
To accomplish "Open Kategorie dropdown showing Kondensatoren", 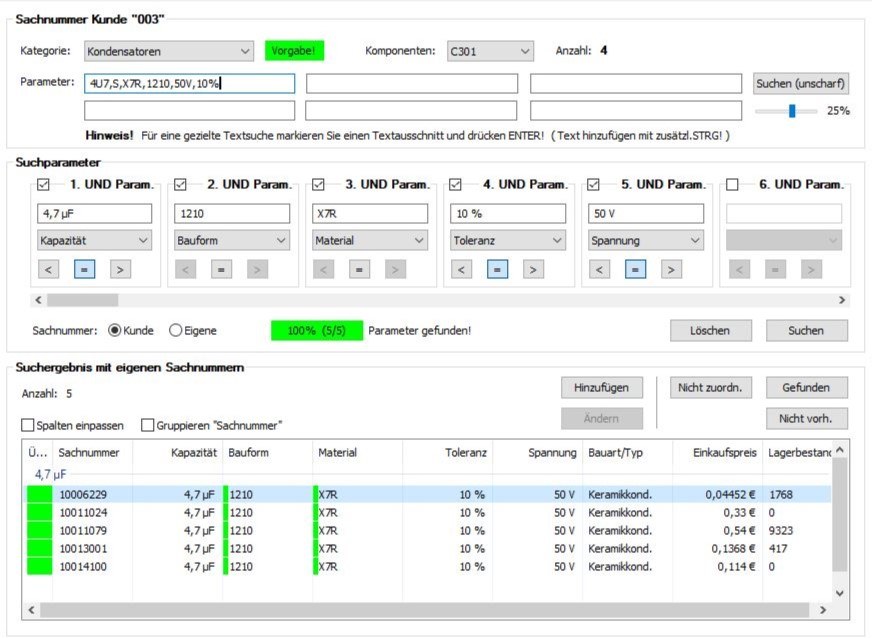I will pyautogui.click(x=169, y=51).
